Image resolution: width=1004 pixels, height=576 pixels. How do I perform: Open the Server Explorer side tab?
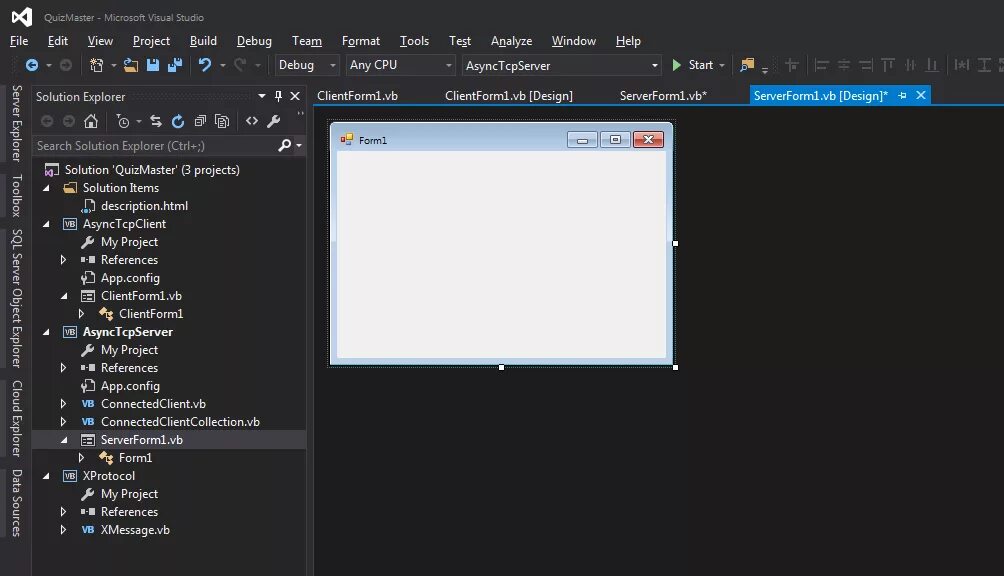17,123
